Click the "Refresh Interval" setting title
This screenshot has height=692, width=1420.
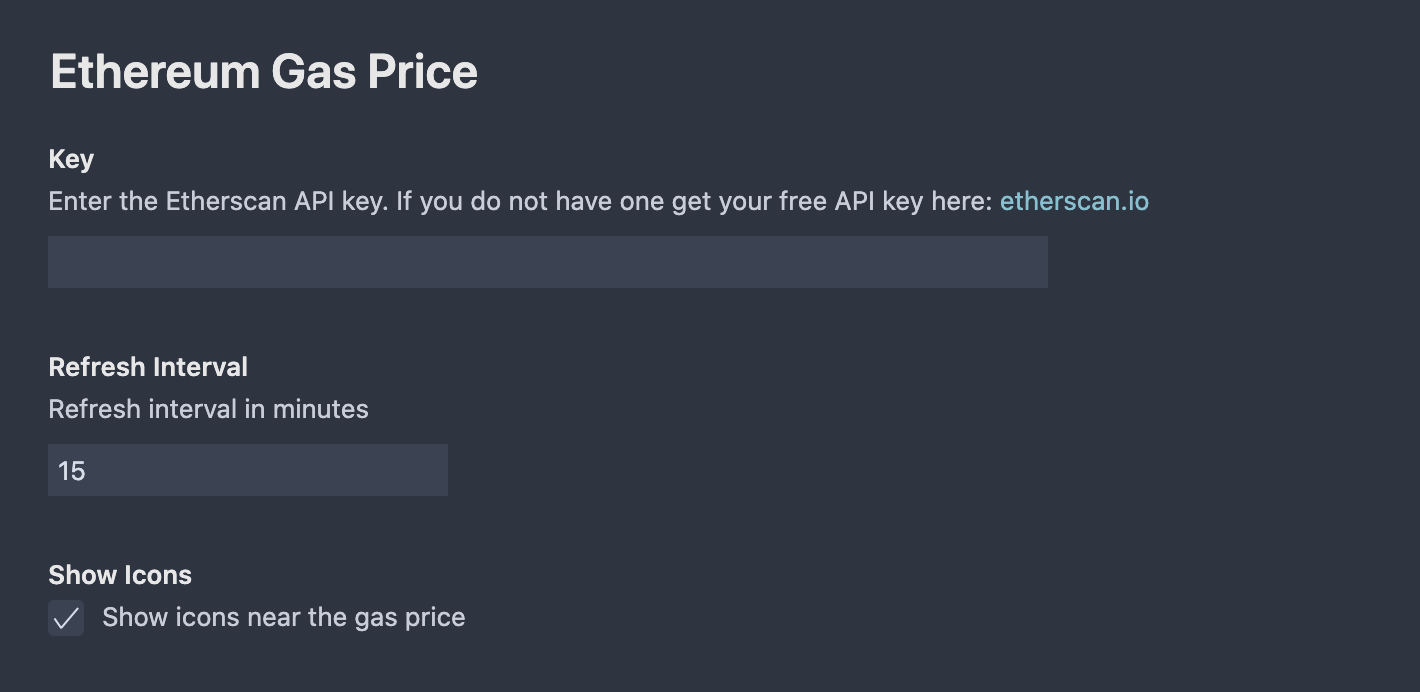tap(148, 367)
